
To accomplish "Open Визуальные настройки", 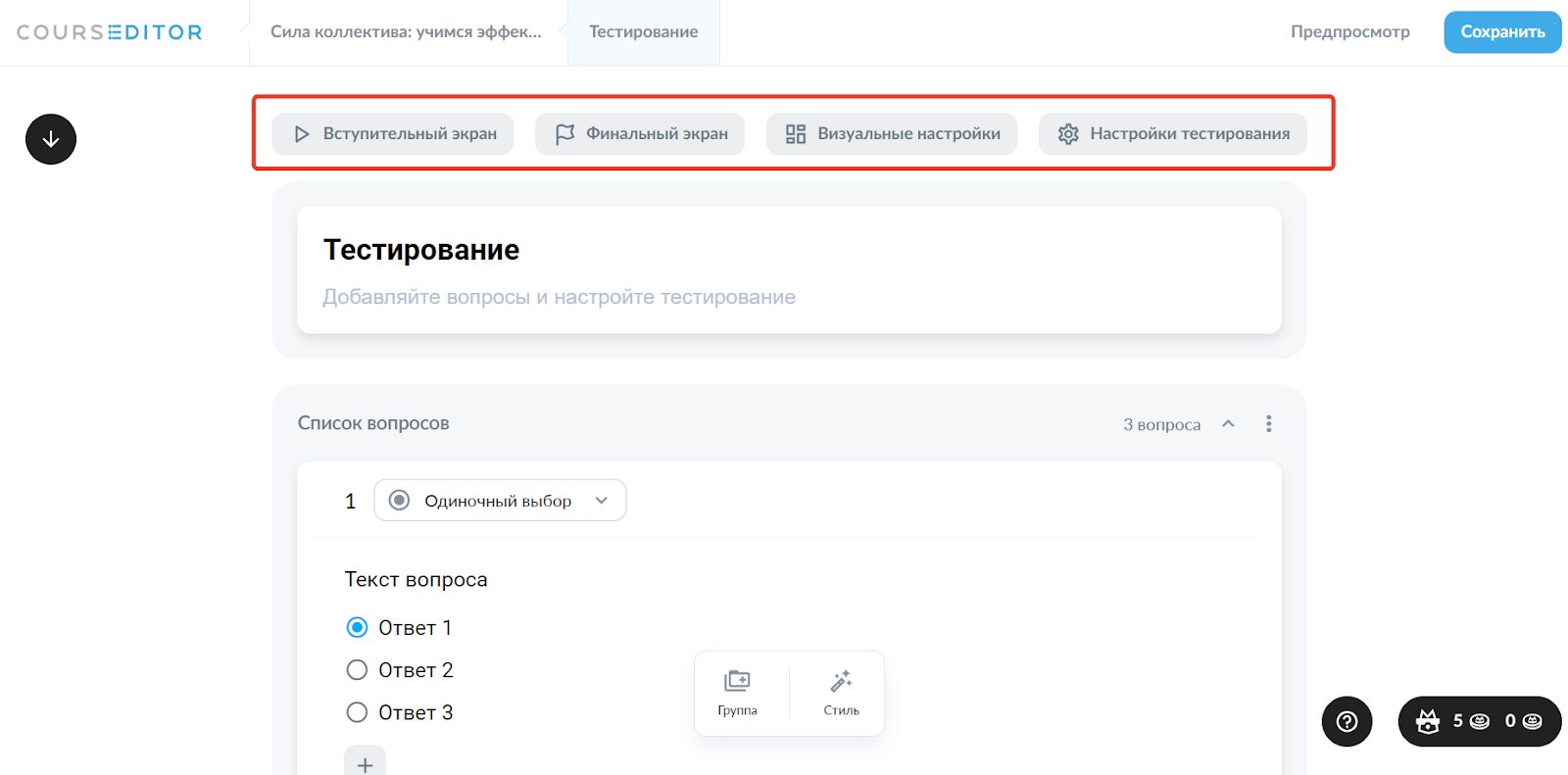I will 892,133.
